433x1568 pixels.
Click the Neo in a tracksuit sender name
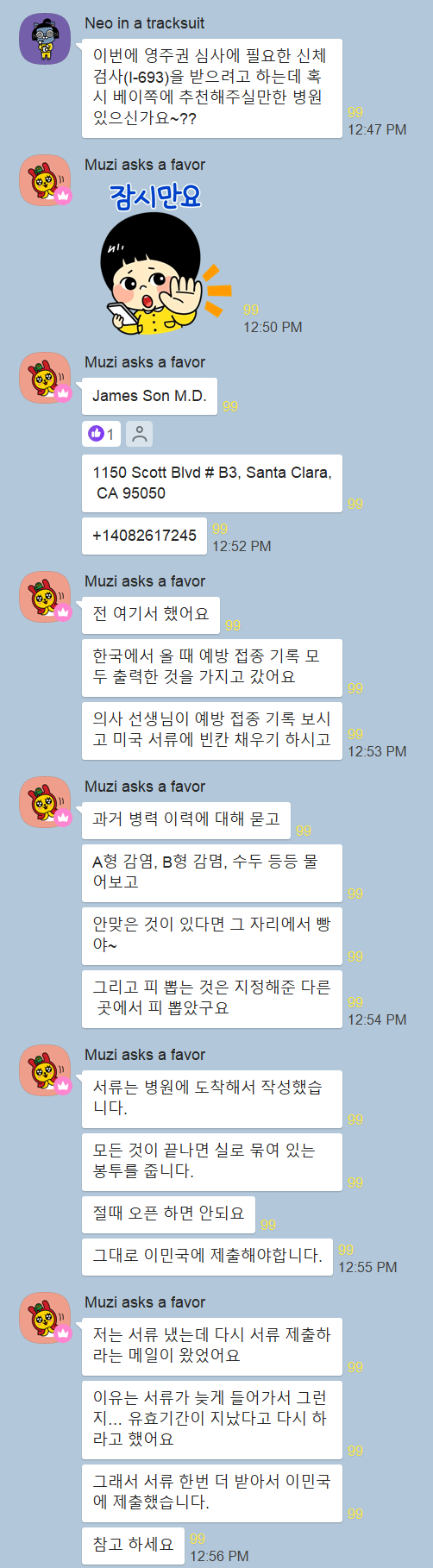tap(145, 23)
